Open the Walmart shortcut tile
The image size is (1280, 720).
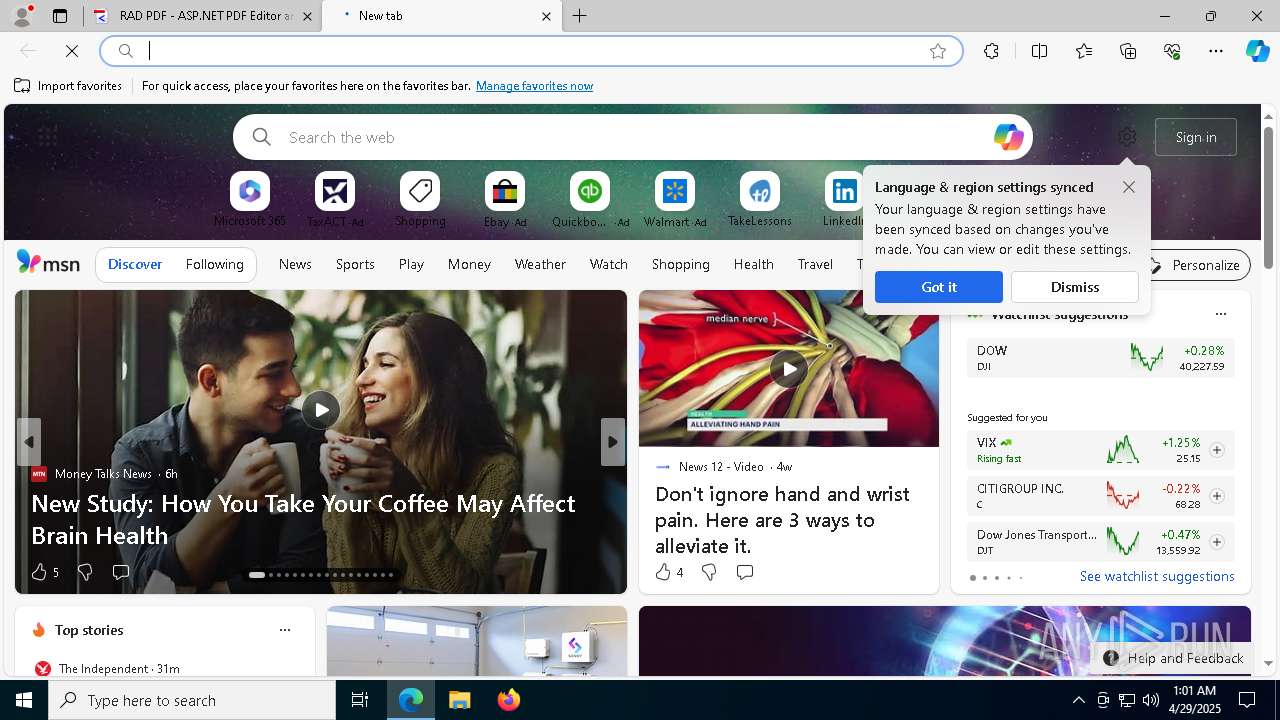pos(675,200)
